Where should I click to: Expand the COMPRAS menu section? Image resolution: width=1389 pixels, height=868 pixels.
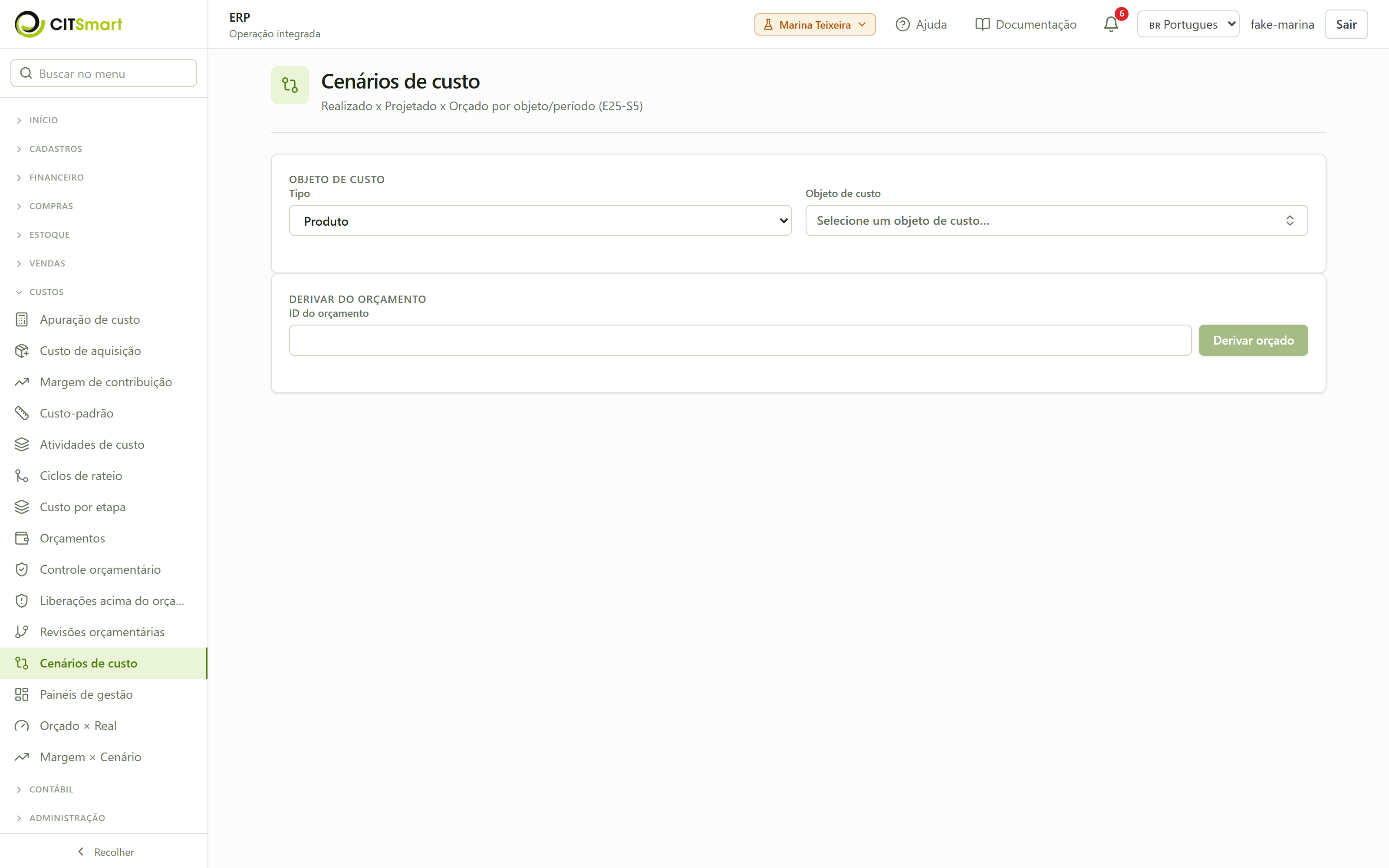point(104,206)
